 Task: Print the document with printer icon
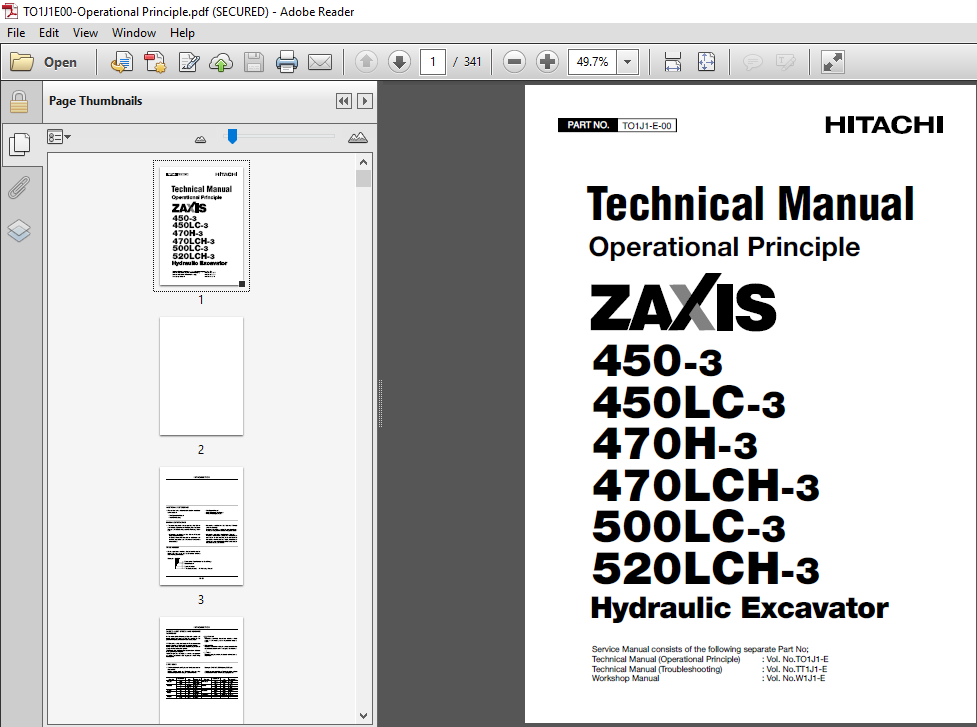pyautogui.click(x=287, y=62)
